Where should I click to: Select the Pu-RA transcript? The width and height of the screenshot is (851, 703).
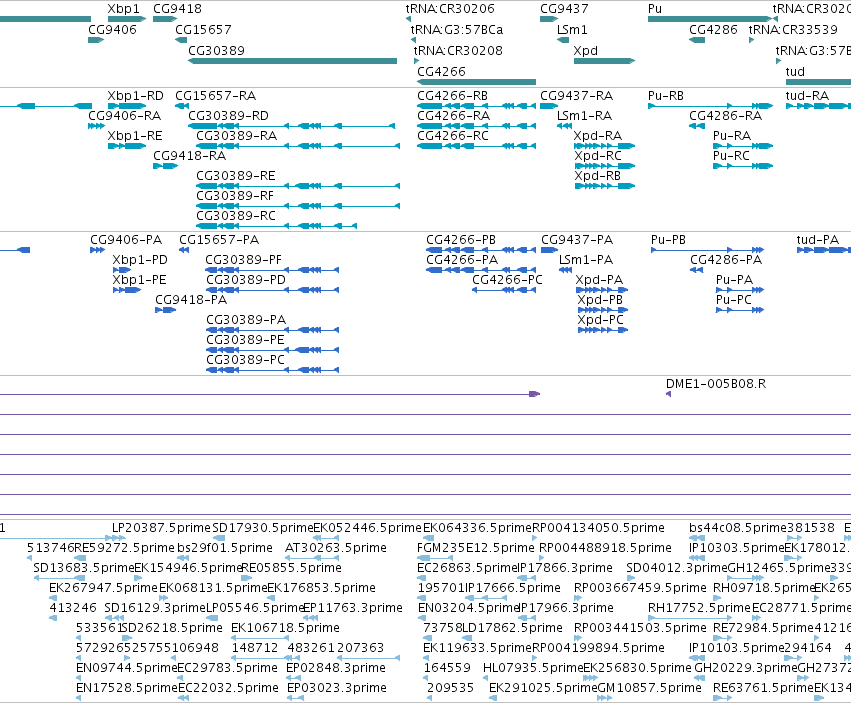(x=743, y=146)
